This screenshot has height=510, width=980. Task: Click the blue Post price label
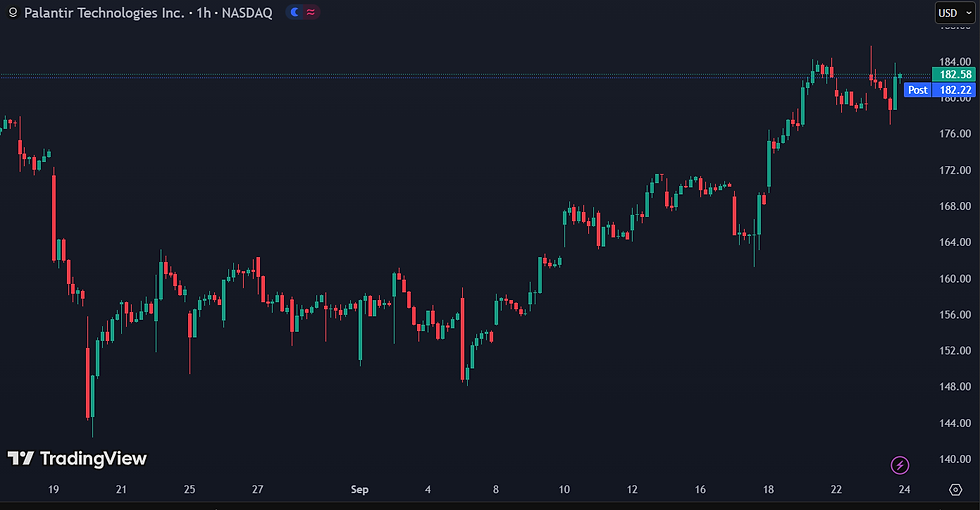pos(918,90)
